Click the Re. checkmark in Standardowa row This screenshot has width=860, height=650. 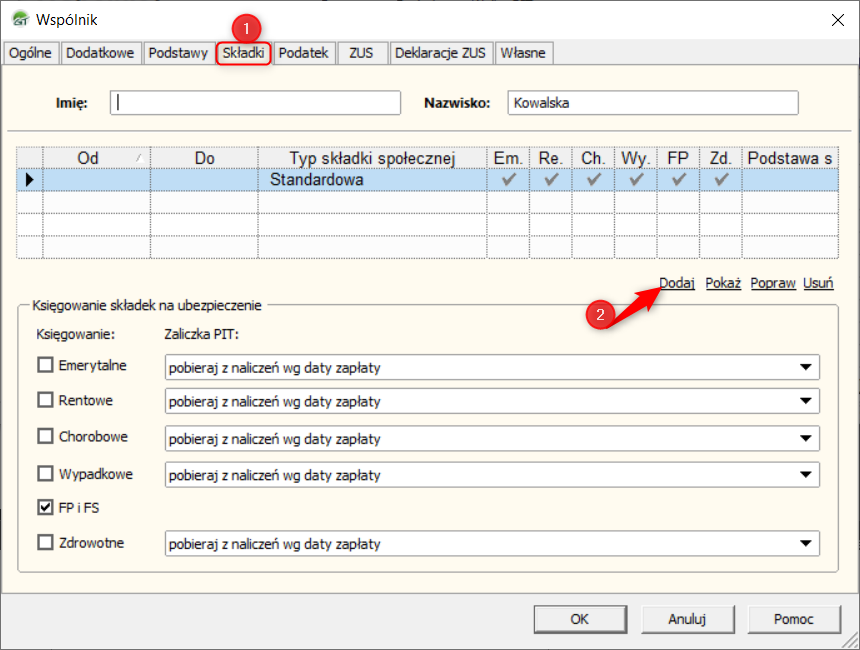551,179
